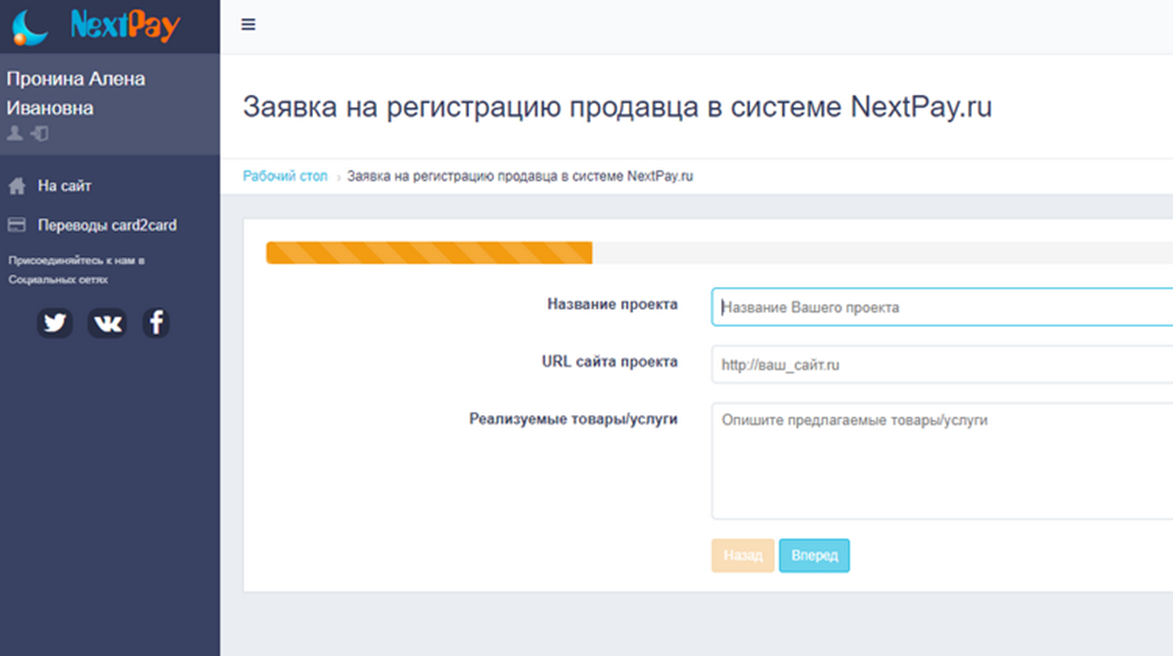Click the Реализуемые товары/услуги text area

[x=942, y=461]
